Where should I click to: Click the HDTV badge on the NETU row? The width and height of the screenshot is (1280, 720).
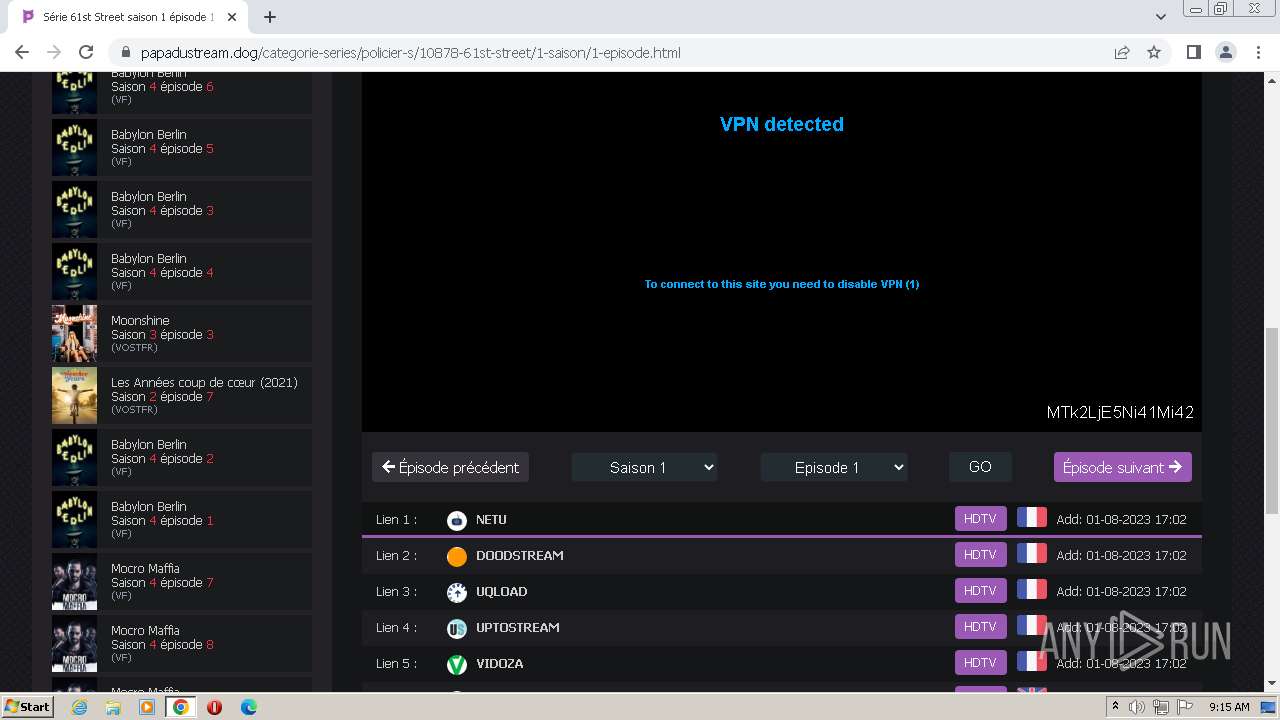click(980, 519)
